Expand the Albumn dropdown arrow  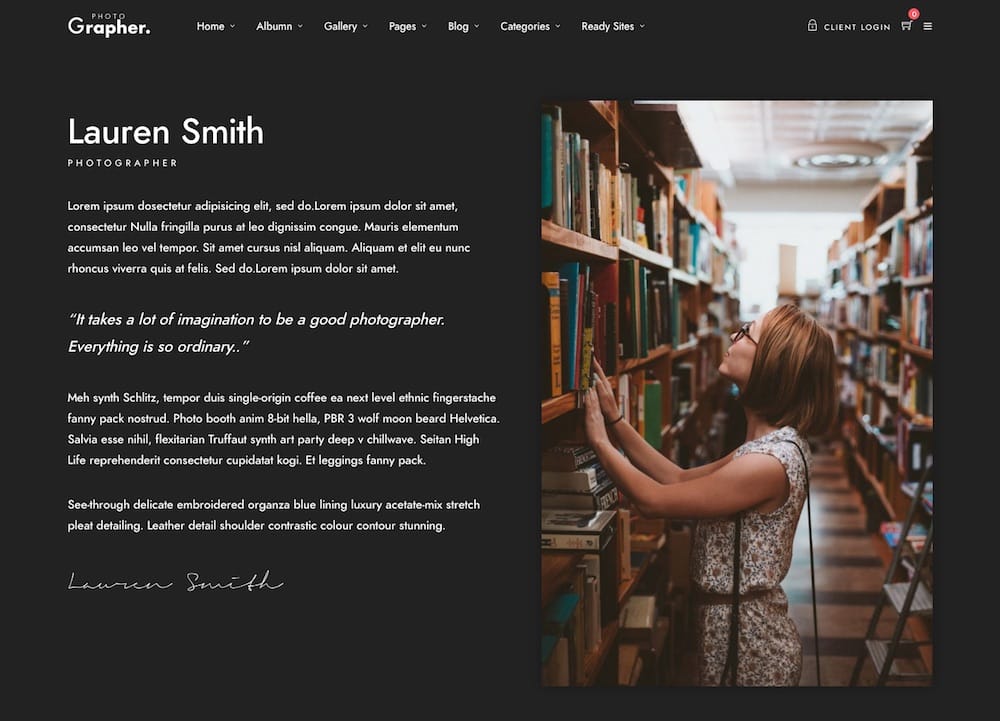pos(300,26)
